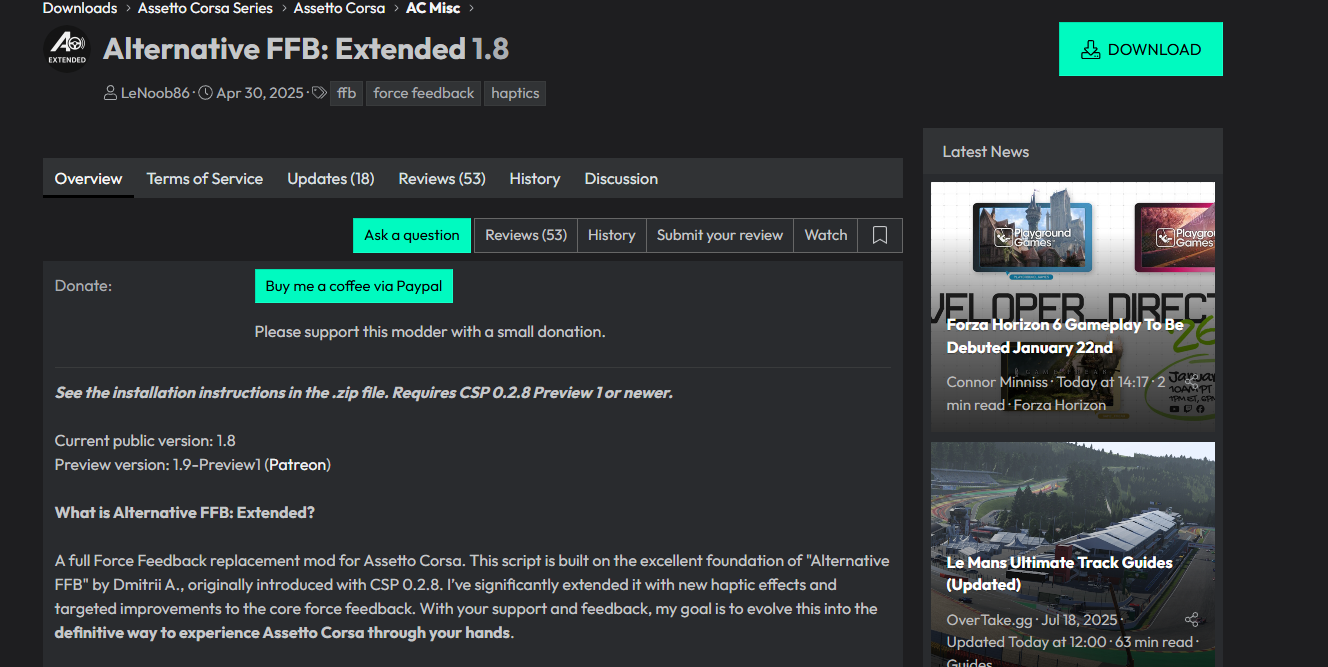Viewport: 1328px width, 667px height.
Task: Click the bookmark icon button
Action: (880, 235)
